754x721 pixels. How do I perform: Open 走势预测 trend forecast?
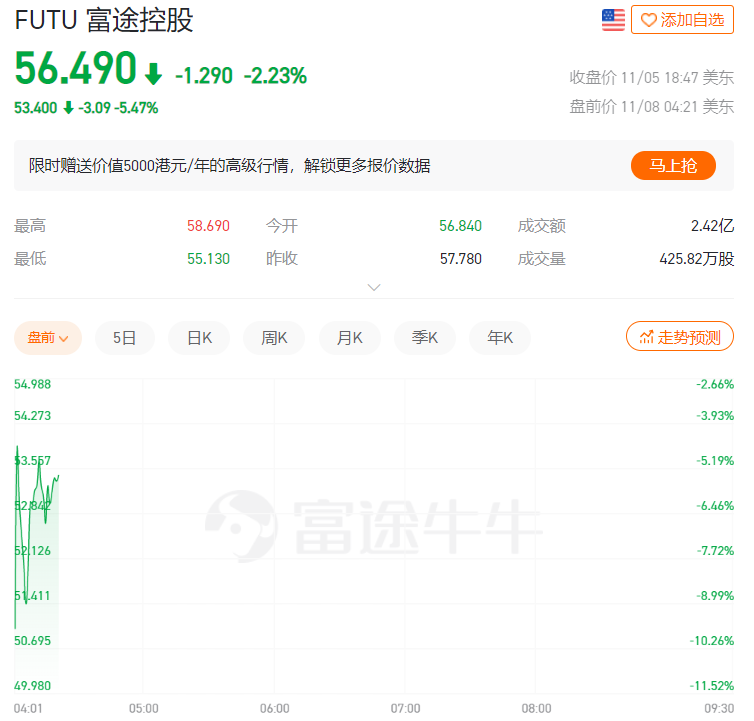(x=679, y=337)
